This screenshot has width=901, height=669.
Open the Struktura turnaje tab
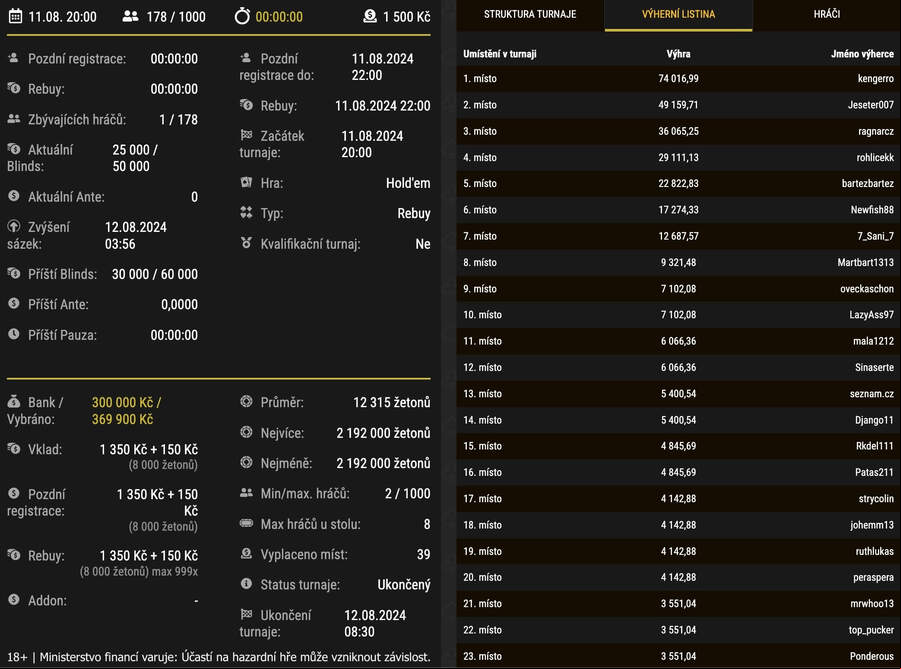[530, 14]
